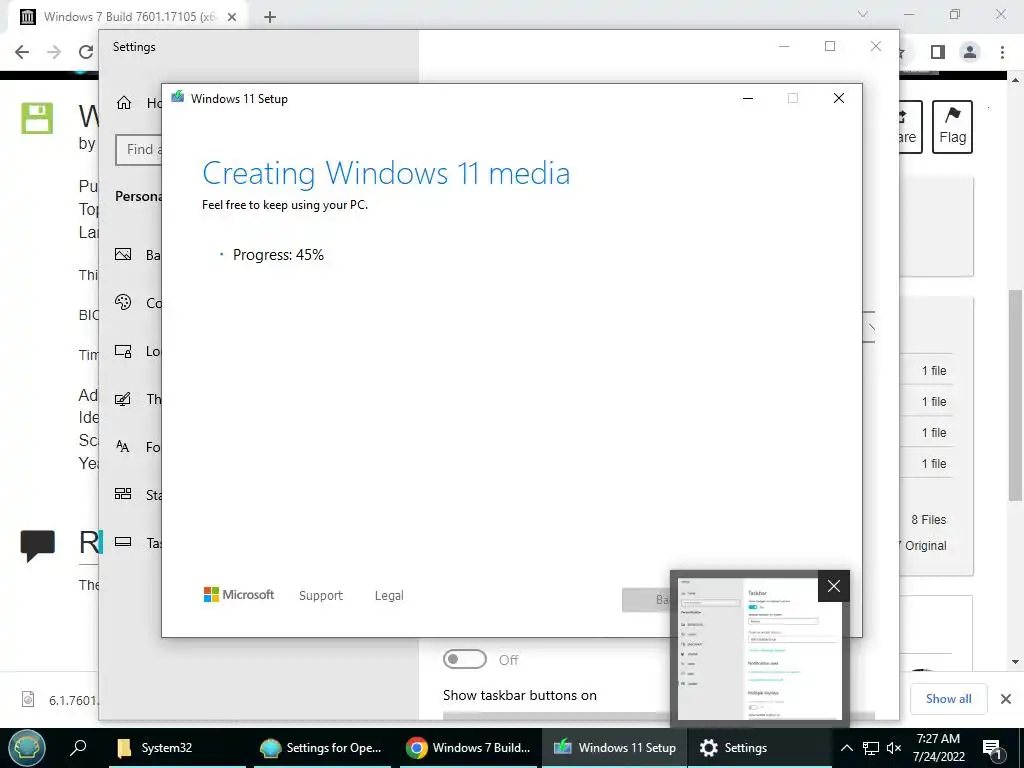1024x768 pixels.
Task: Click the green floppy disk icon on webpage
Action: [x=37, y=118]
